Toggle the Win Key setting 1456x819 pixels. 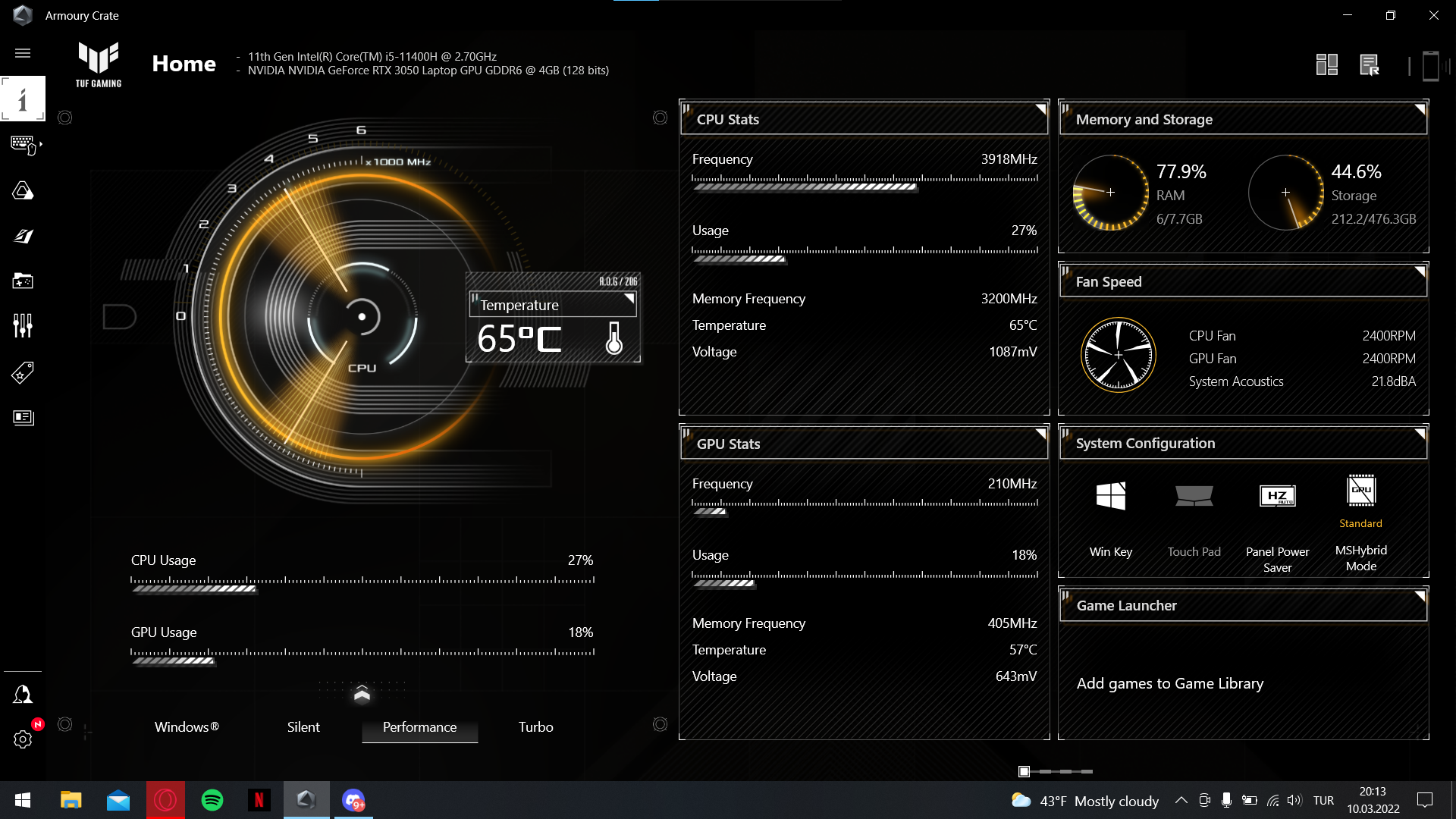(1110, 497)
